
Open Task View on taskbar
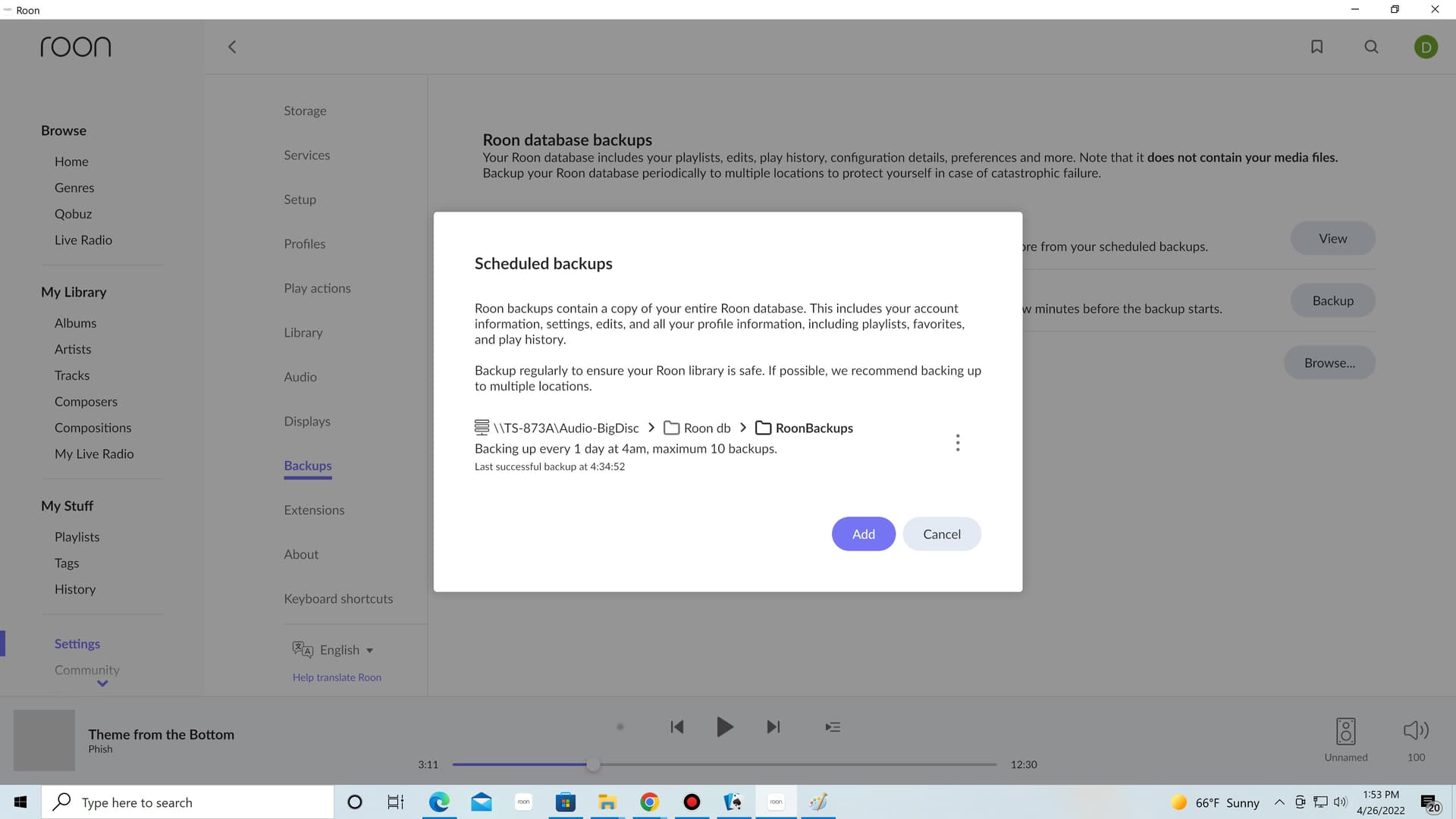[x=396, y=802]
